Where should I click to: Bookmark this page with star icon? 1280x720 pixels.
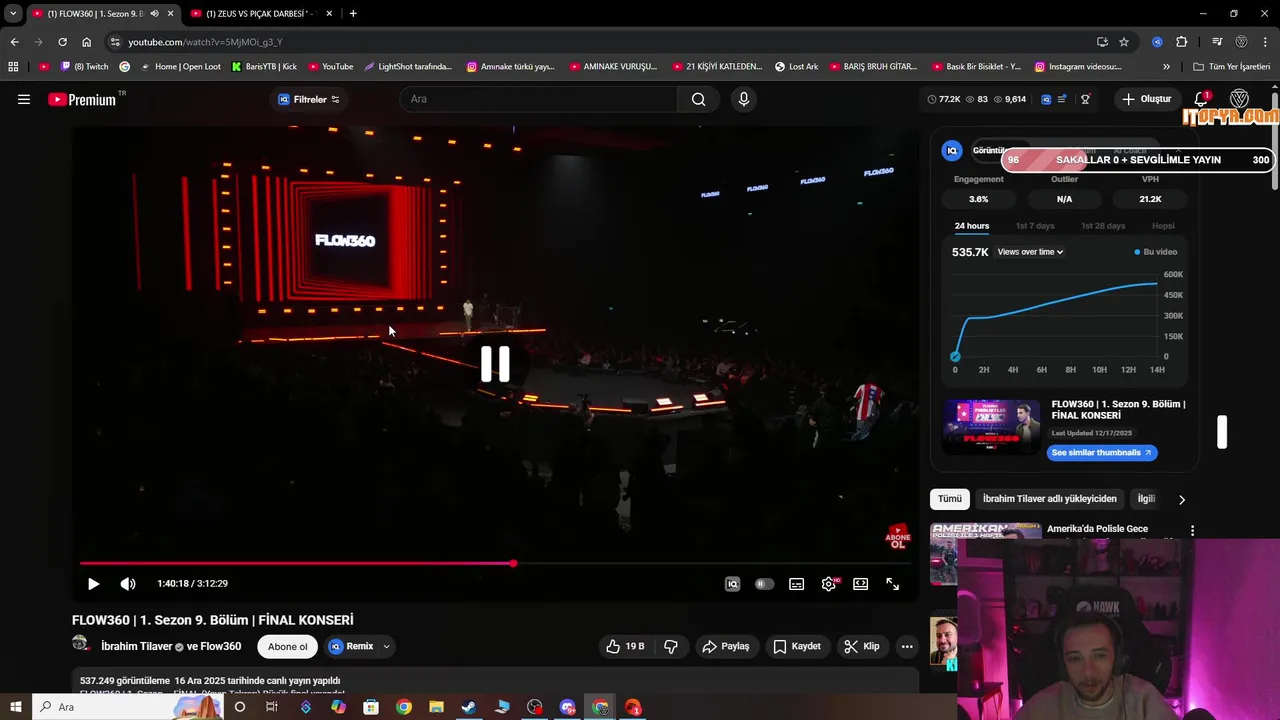(1124, 42)
